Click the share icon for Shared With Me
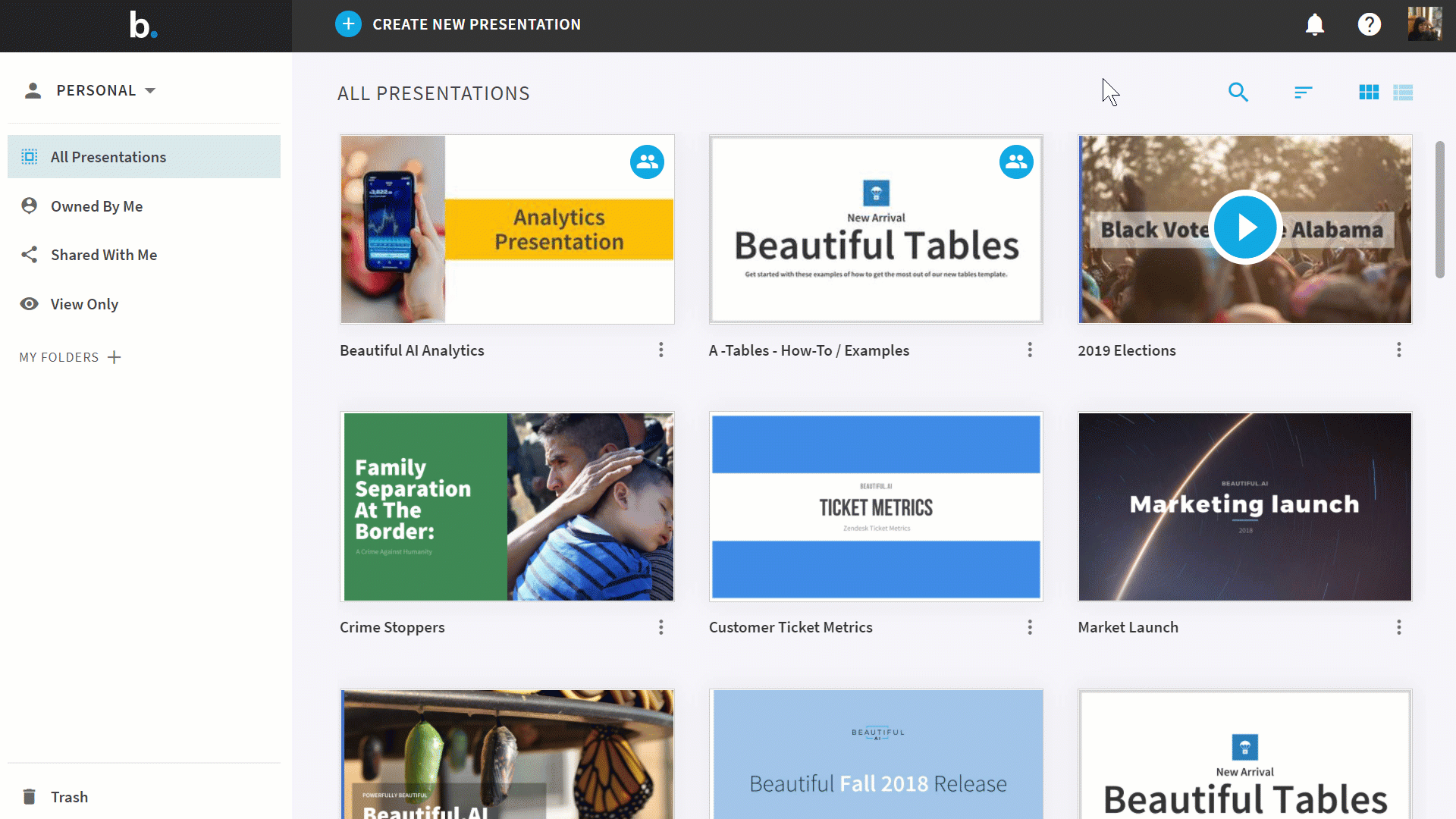Image resolution: width=1456 pixels, height=819 pixels. click(30, 255)
